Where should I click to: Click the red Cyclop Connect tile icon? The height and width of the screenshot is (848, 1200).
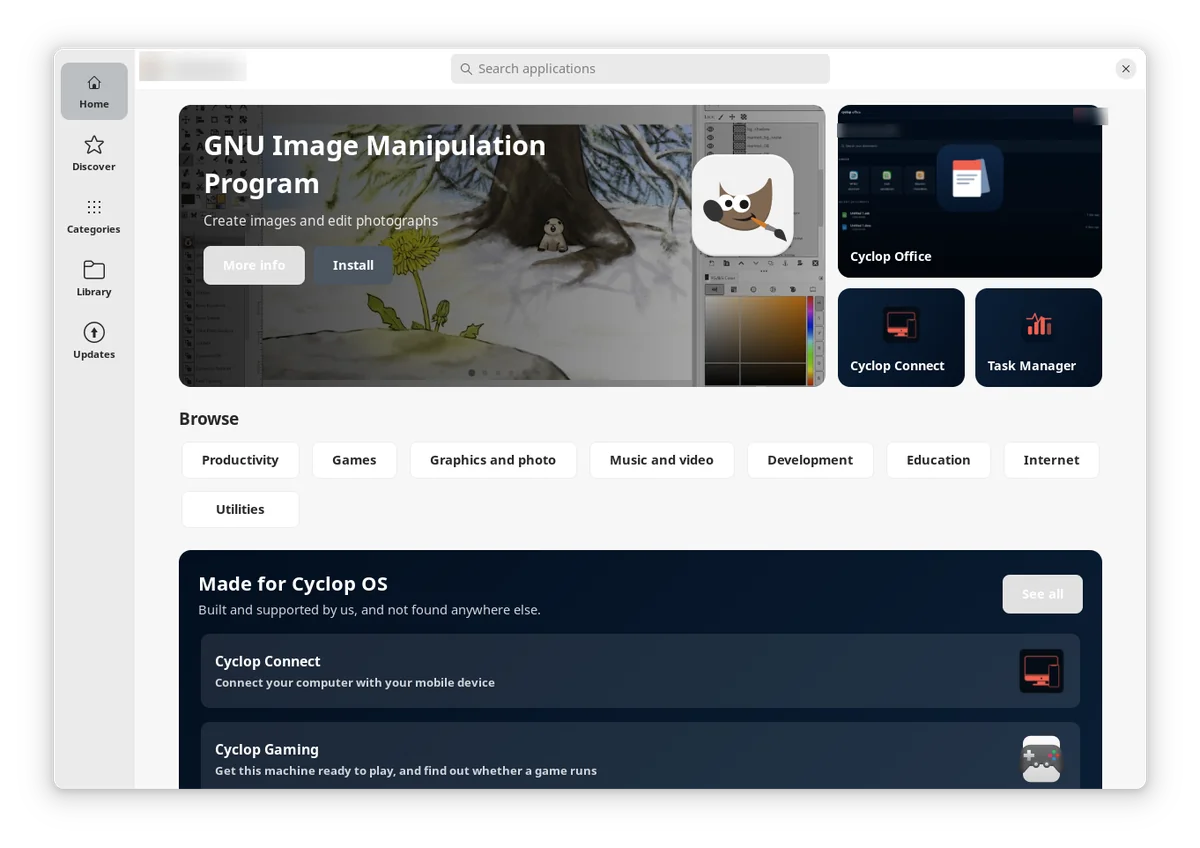point(901,324)
